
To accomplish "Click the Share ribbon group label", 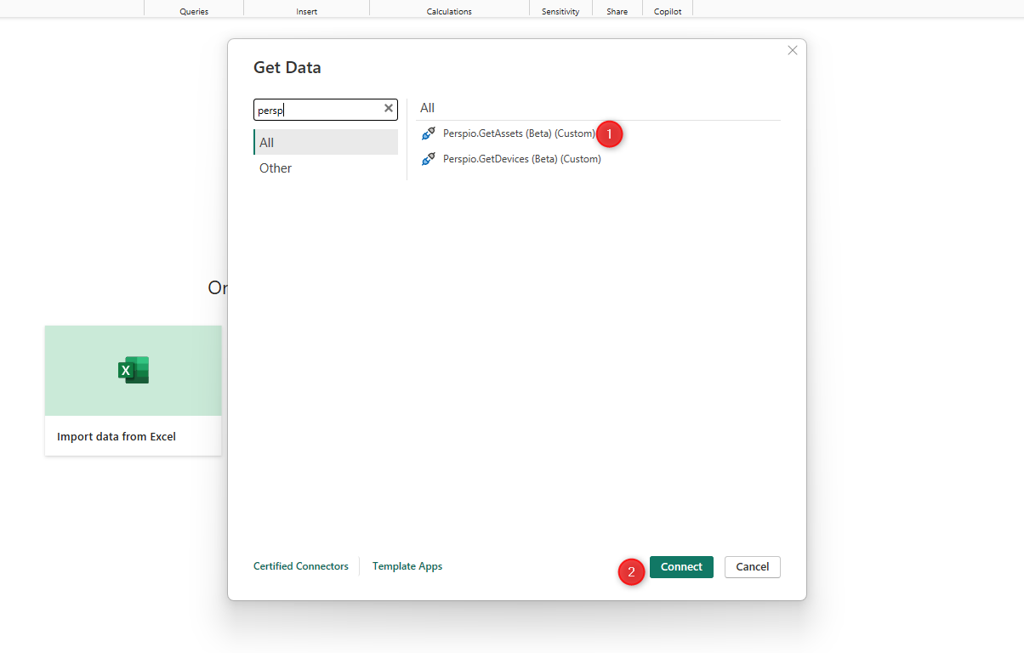I will (617, 12).
